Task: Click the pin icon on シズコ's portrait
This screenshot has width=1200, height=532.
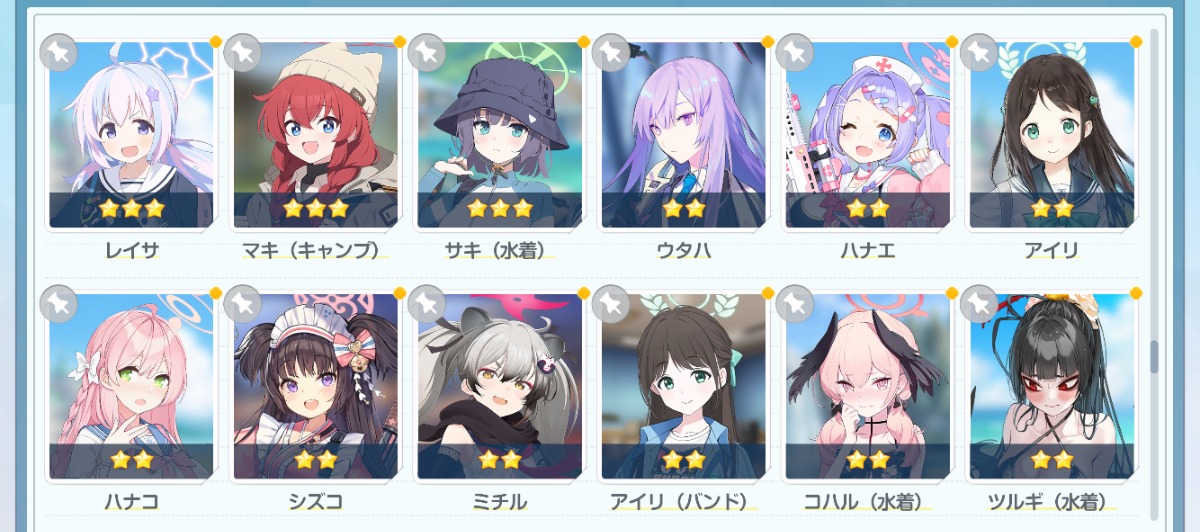Action: (242, 304)
